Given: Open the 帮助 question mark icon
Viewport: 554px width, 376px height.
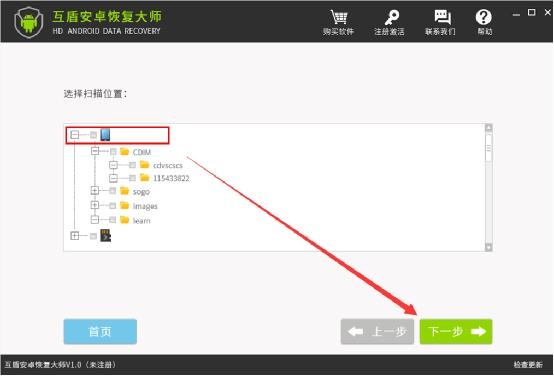Looking at the screenshot, I should 483,17.
